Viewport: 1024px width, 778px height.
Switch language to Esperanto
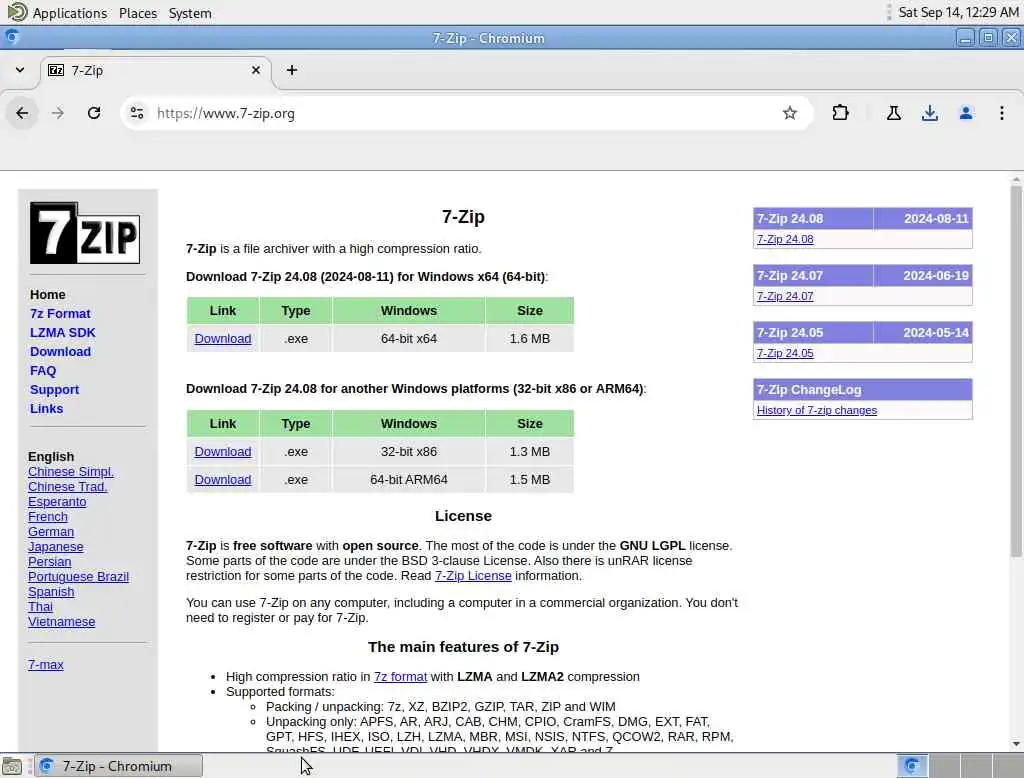[57, 502]
